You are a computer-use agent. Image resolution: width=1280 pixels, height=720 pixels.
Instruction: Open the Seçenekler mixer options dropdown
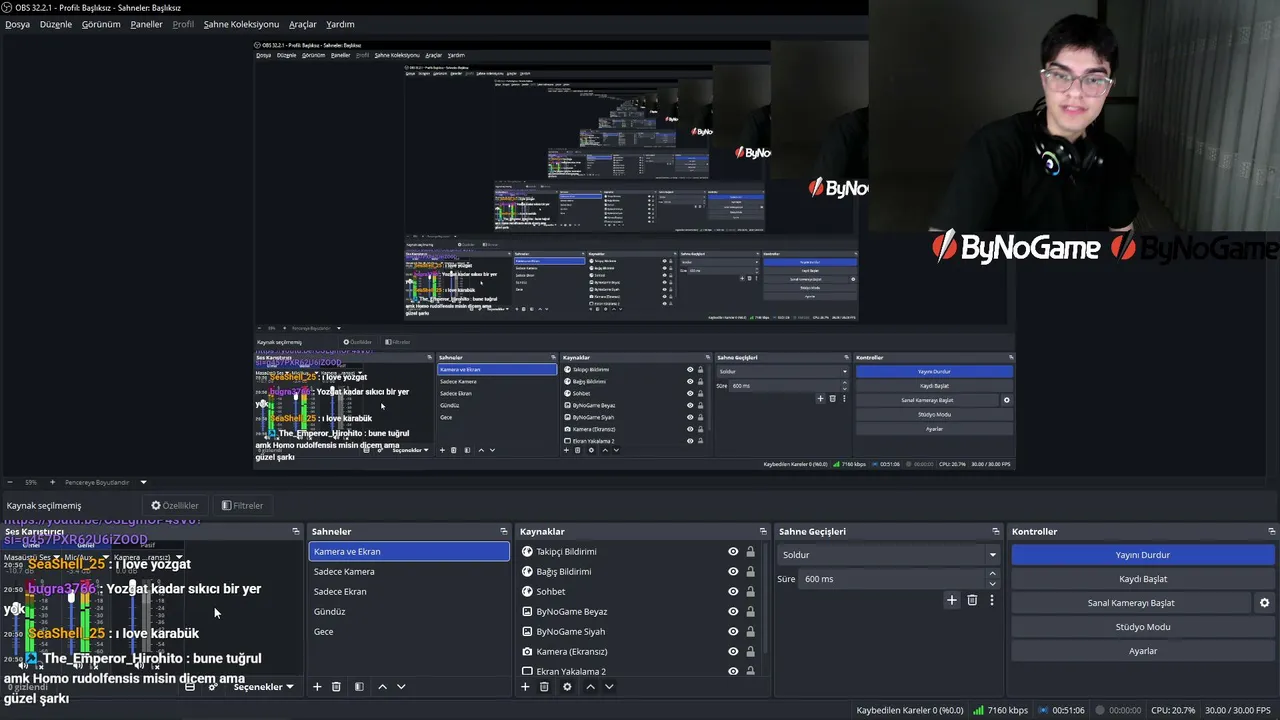(x=263, y=687)
